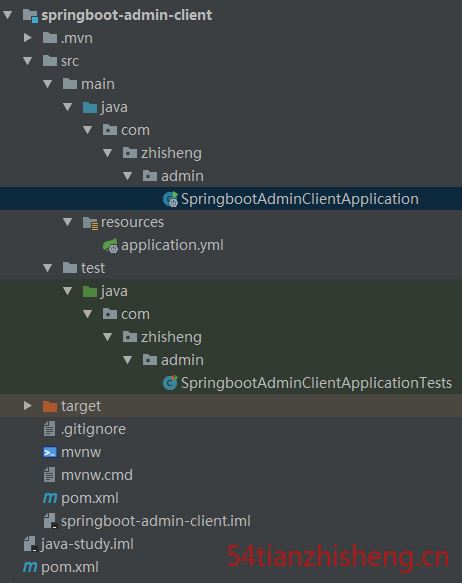Collapse the src folder arrow

coord(27,61)
